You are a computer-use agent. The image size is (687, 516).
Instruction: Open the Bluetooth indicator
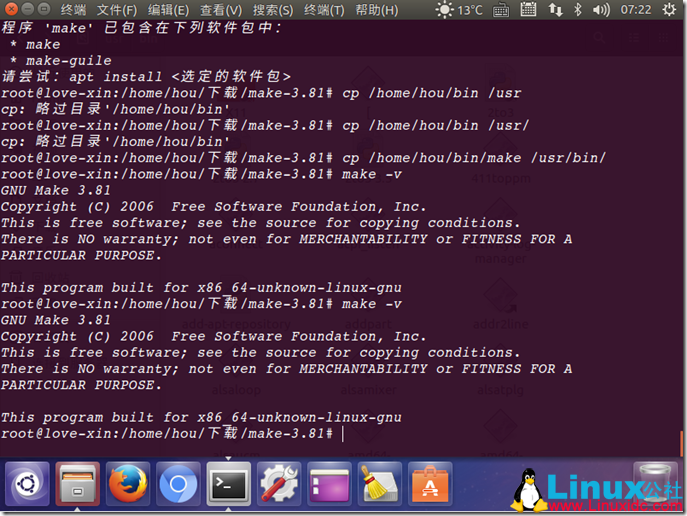(577, 10)
